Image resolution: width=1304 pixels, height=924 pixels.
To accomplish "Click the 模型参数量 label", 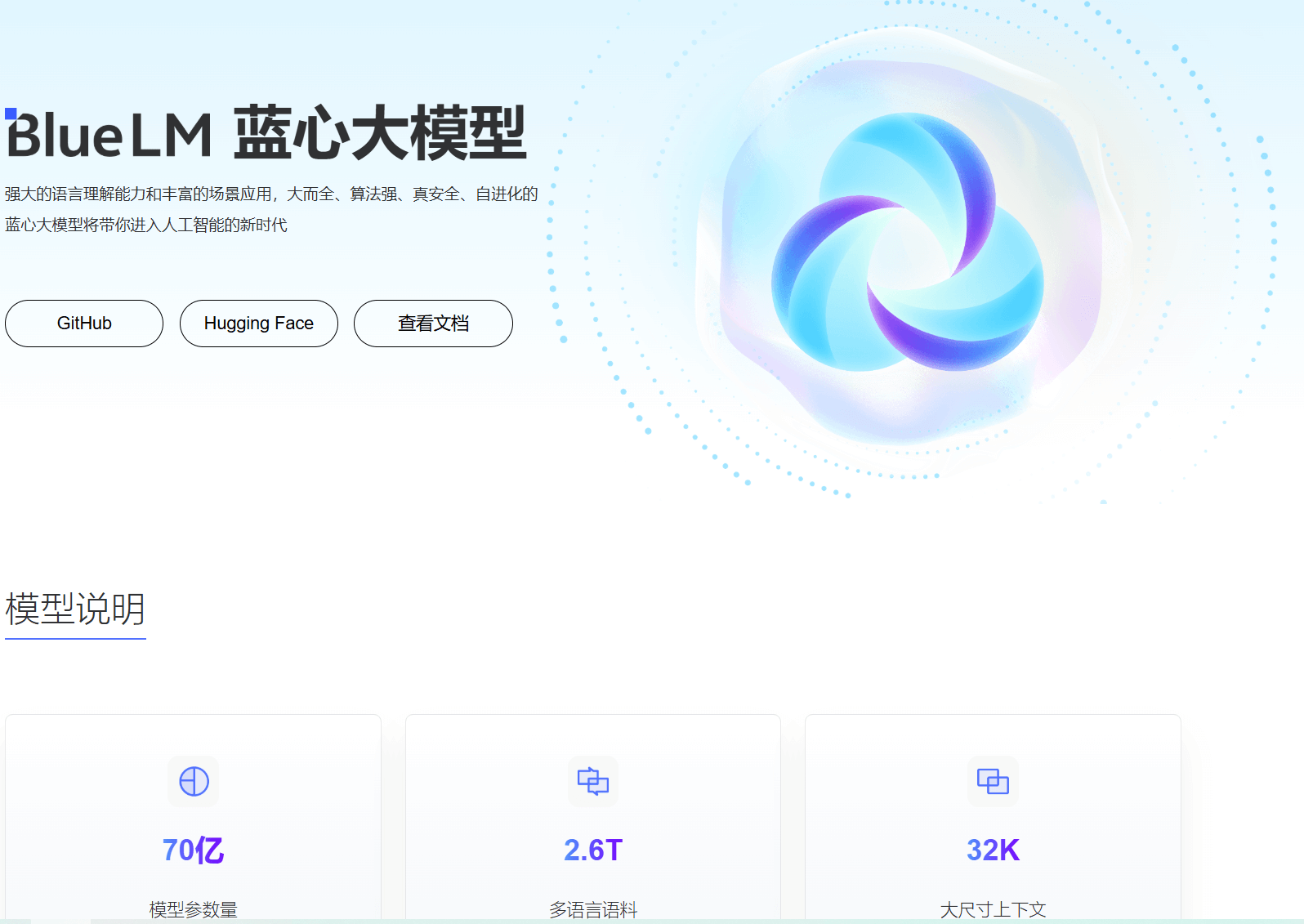I will 194,909.
